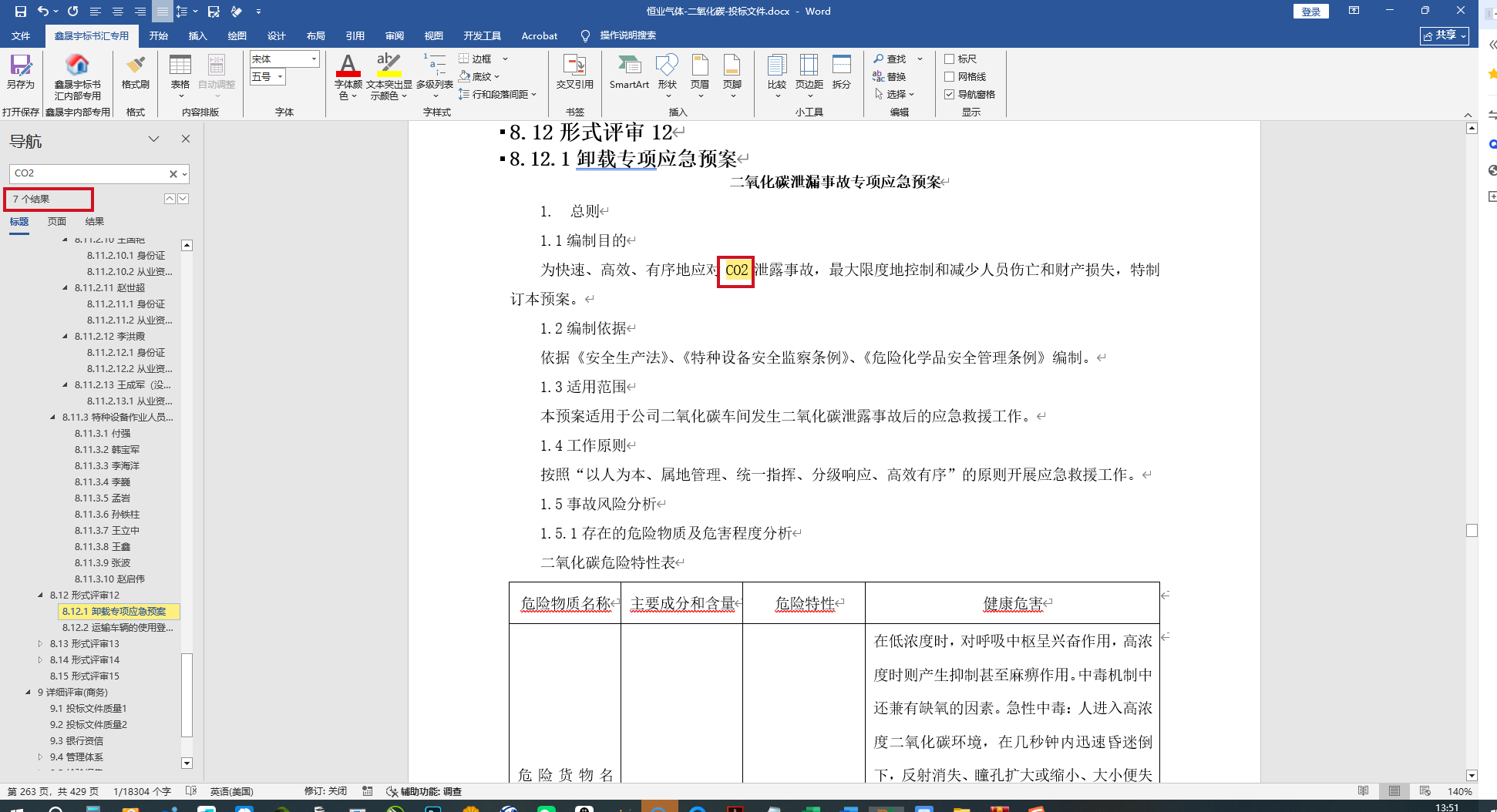Switch to the 页面 navigation tab
The height and width of the screenshot is (812, 1497).
[57, 222]
